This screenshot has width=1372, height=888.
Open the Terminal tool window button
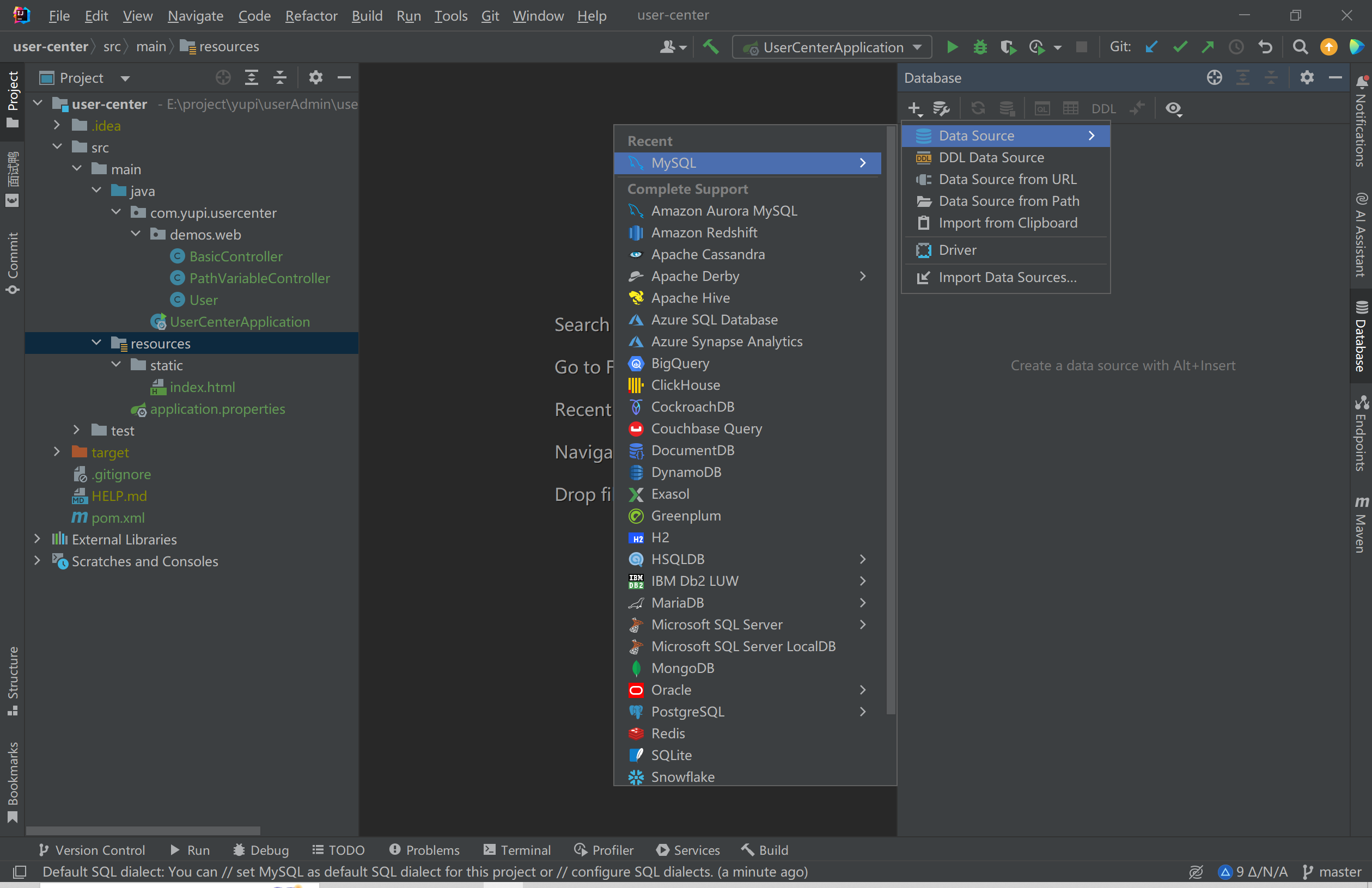(x=517, y=850)
